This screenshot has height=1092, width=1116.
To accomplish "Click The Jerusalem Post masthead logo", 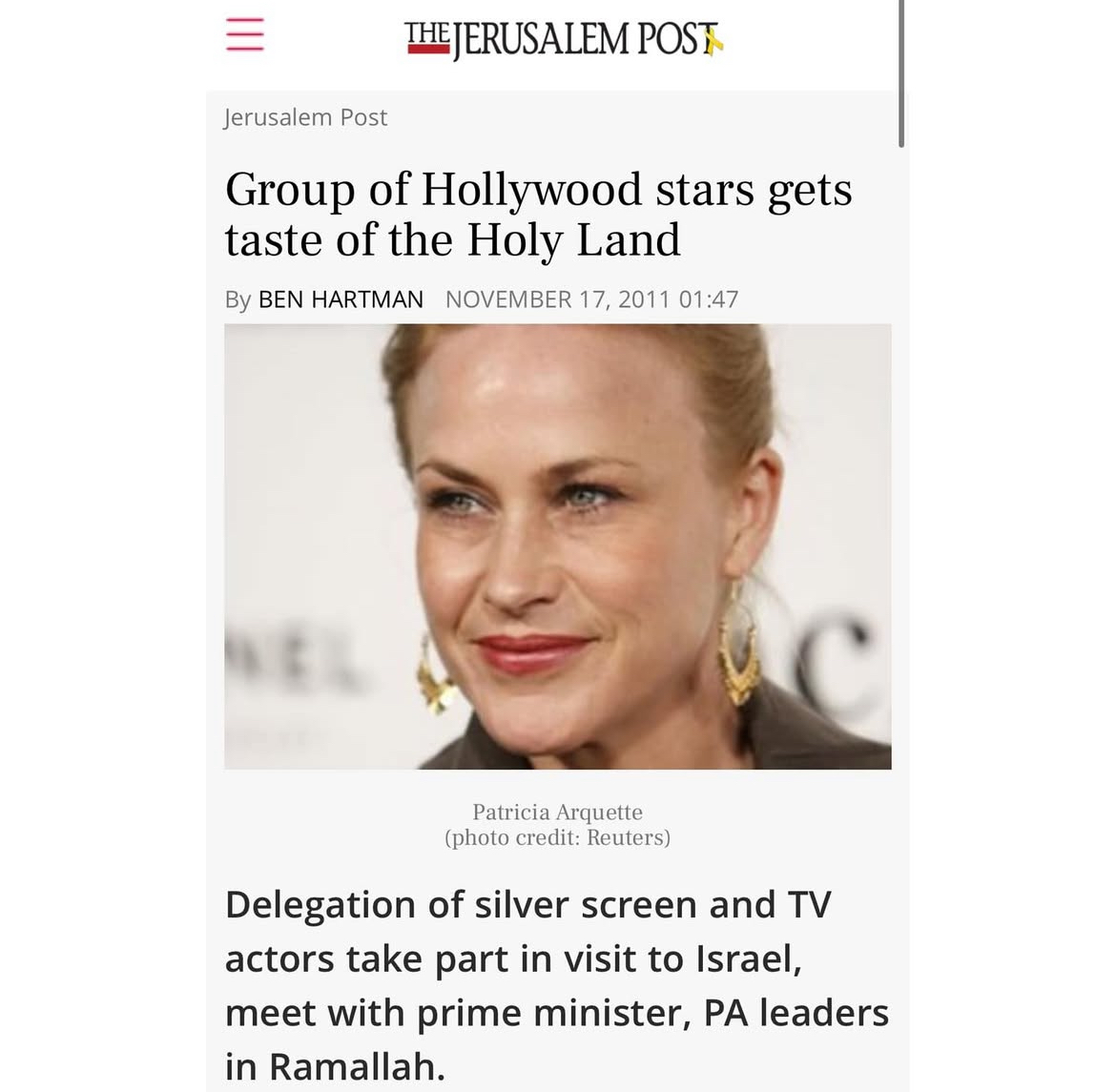I will [565, 39].
